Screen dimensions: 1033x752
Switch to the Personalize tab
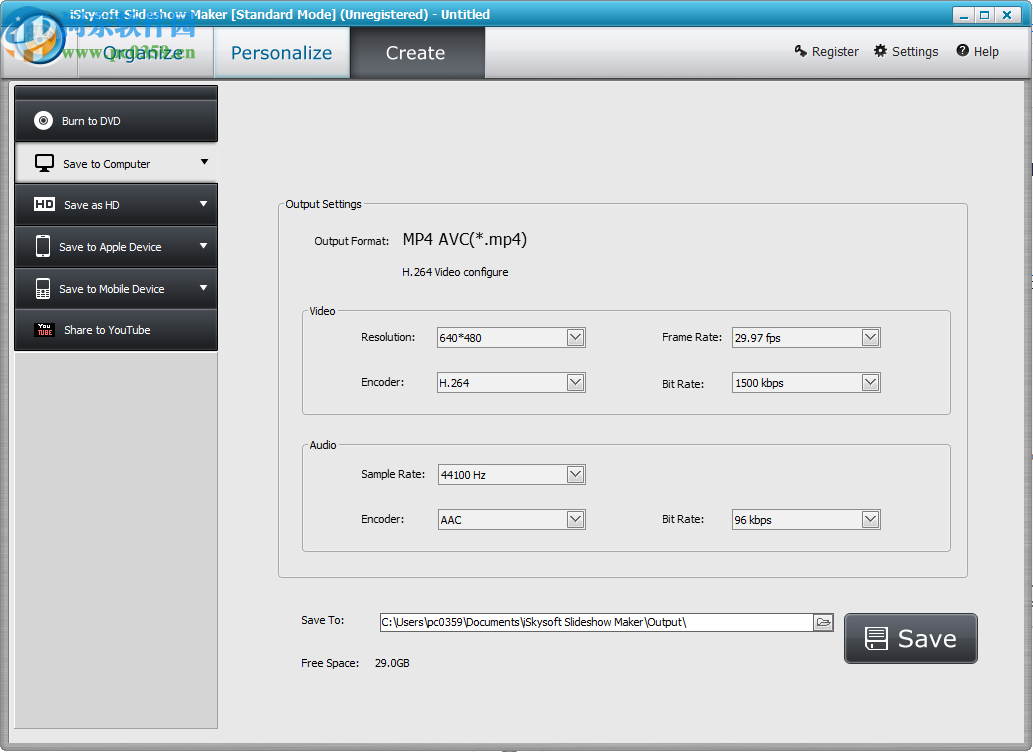[x=281, y=53]
